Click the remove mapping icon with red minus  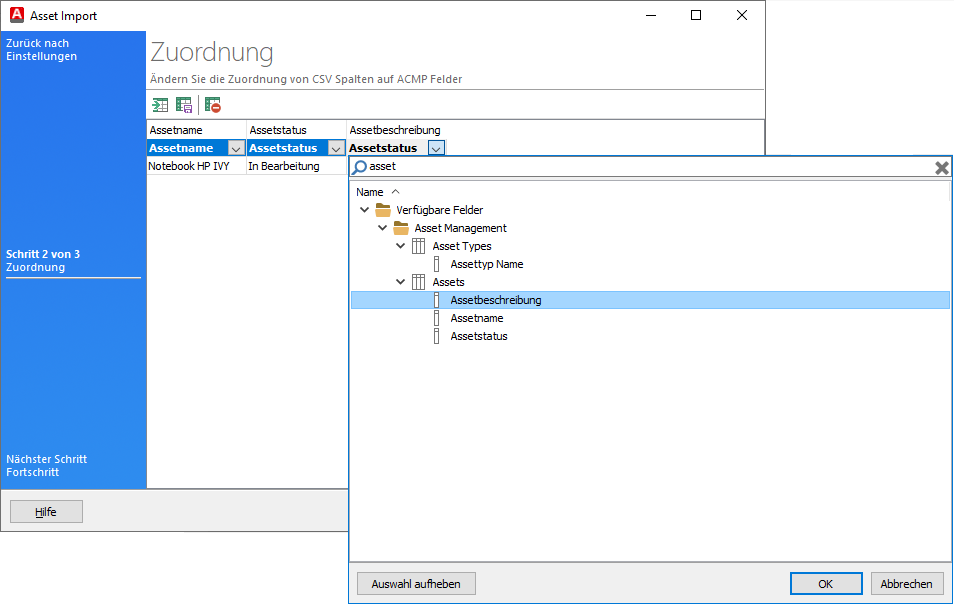(x=212, y=105)
